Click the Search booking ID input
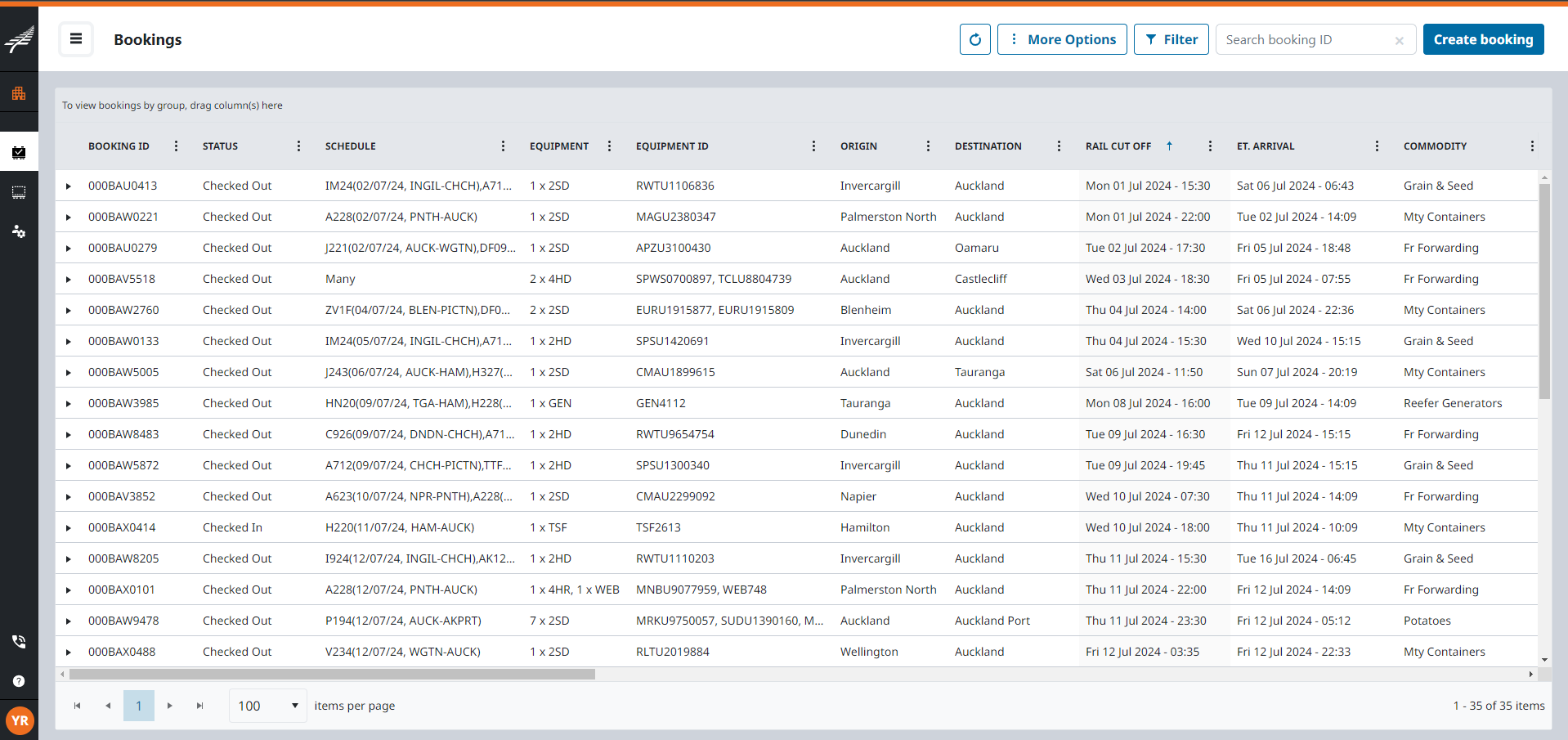Image resolution: width=1568 pixels, height=740 pixels. (x=1304, y=40)
